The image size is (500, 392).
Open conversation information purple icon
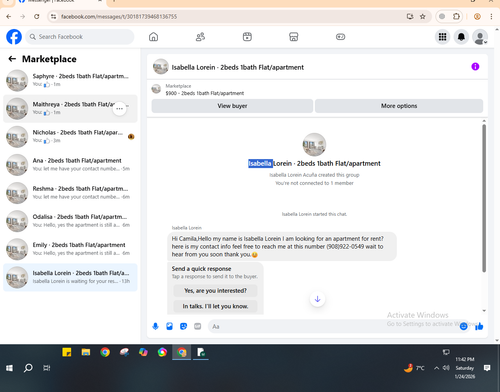pos(475,67)
